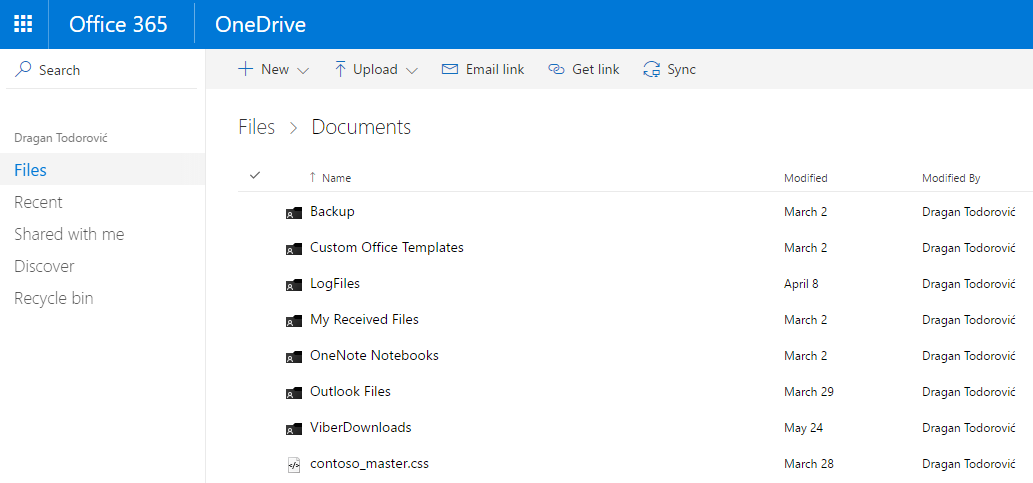
Task: Open the Office 365 app launcher grid
Action: tap(24, 24)
